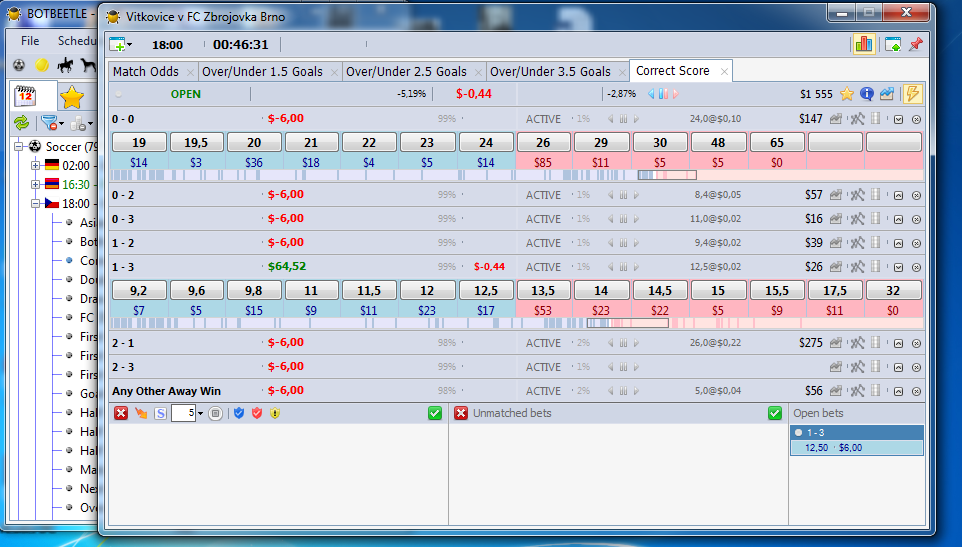Expand the 1 - 2 ladder panel
This screenshot has height=547, width=962.
(x=898, y=243)
